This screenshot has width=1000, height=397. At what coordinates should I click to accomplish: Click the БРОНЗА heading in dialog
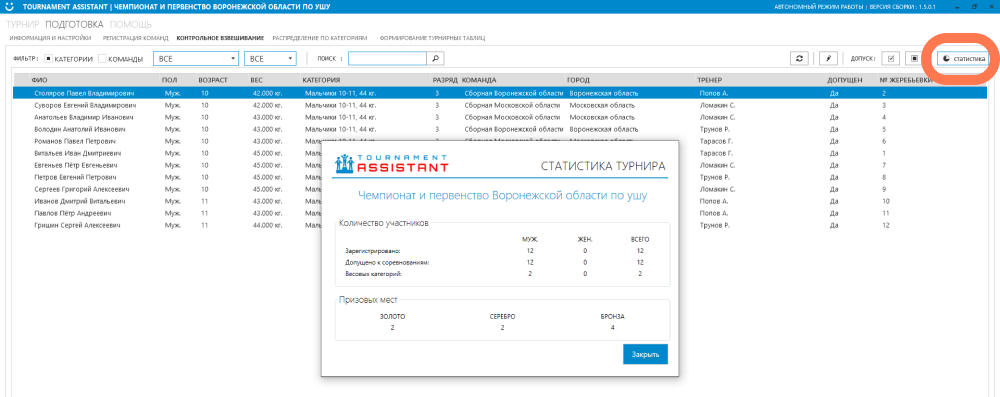pyautogui.click(x=612, y=317)
